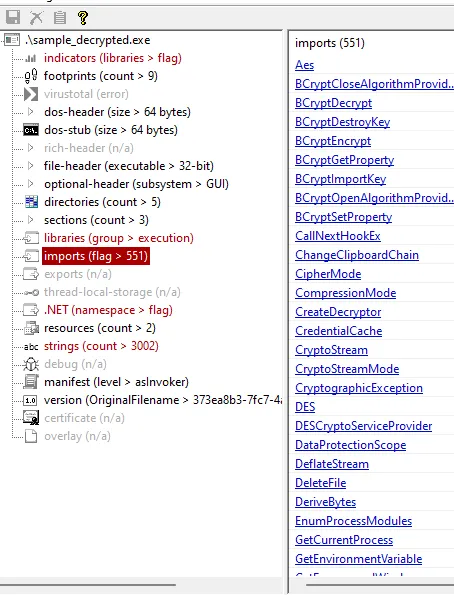Screen dimensions: 454x595
Task: Expand the optional-header tree node
Action: (x=31, y=184)
